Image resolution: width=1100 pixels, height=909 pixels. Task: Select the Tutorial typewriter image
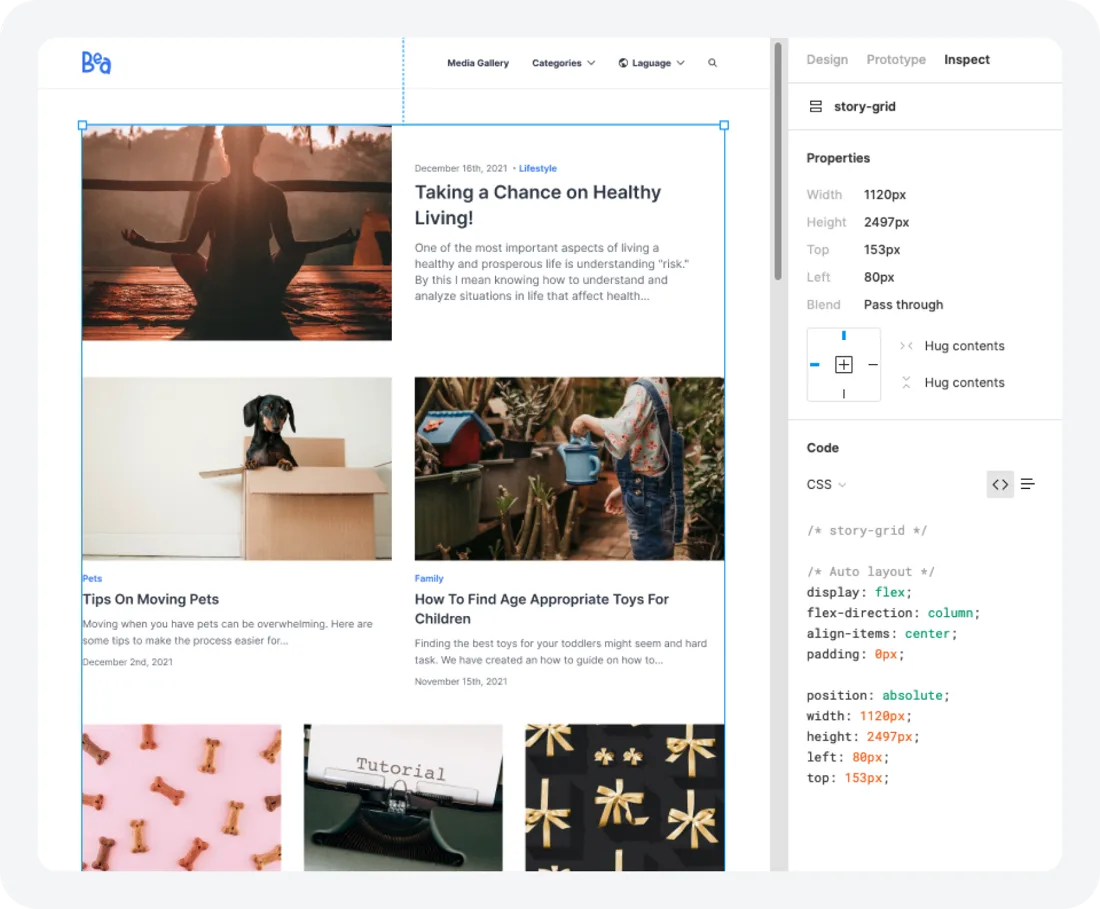(x=403, y=797)
